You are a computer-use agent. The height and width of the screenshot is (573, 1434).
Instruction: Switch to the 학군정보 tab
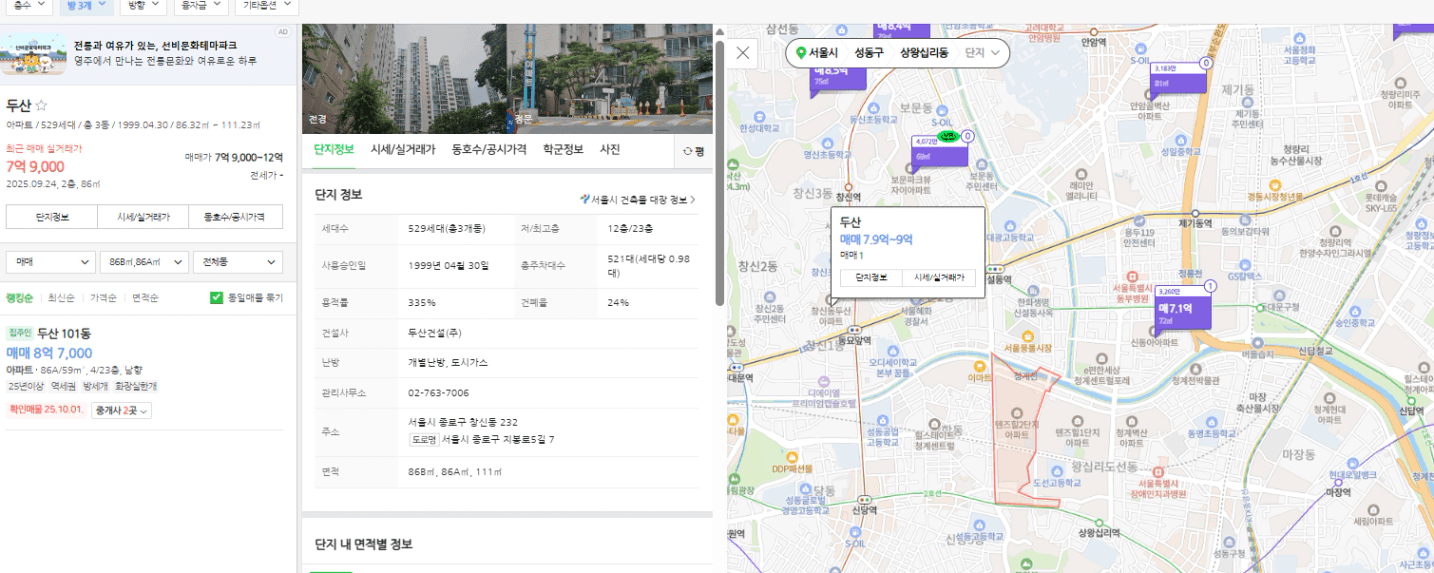point(563,150)
